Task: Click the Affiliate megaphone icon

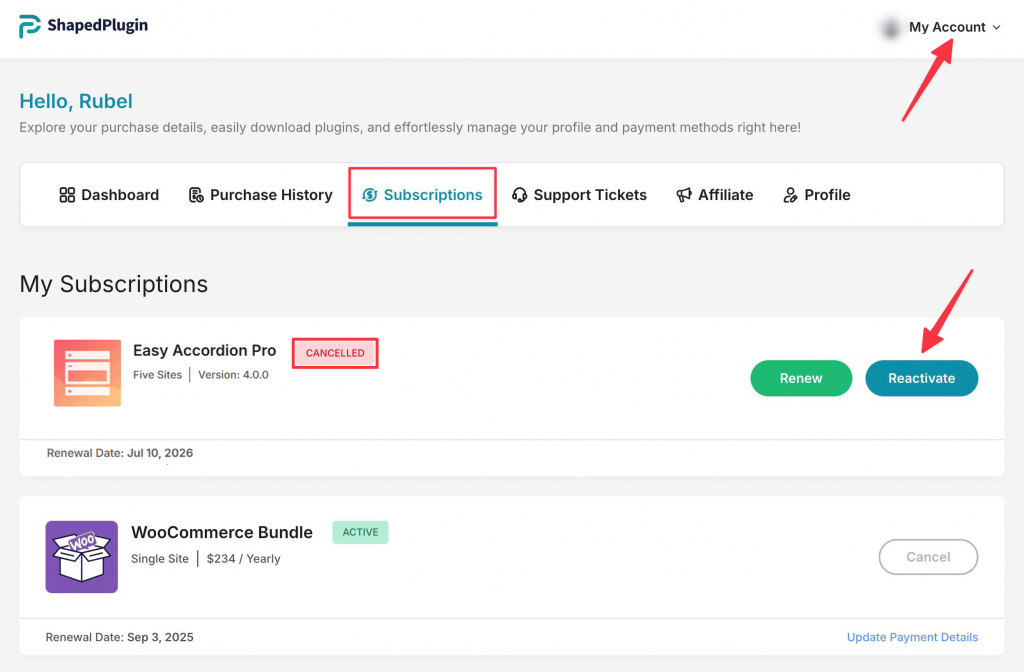Action: coord(684,195)
